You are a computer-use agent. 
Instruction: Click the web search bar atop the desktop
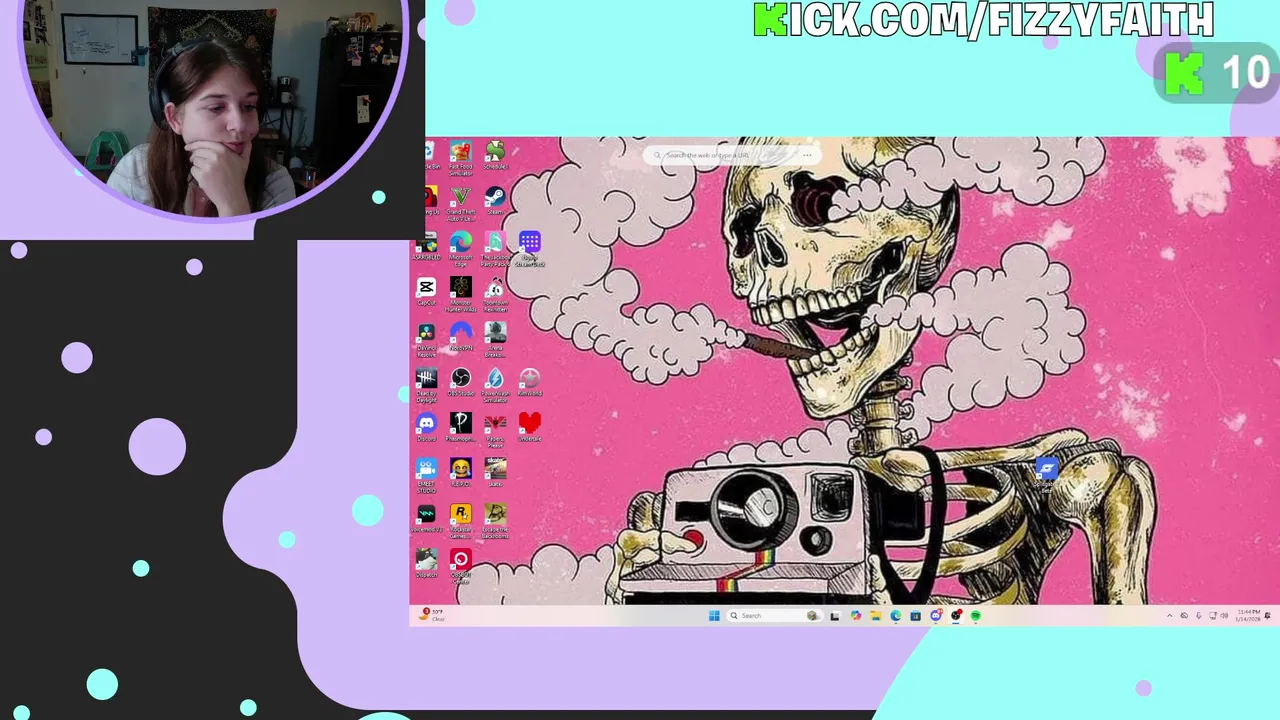(x=732, y=155)
